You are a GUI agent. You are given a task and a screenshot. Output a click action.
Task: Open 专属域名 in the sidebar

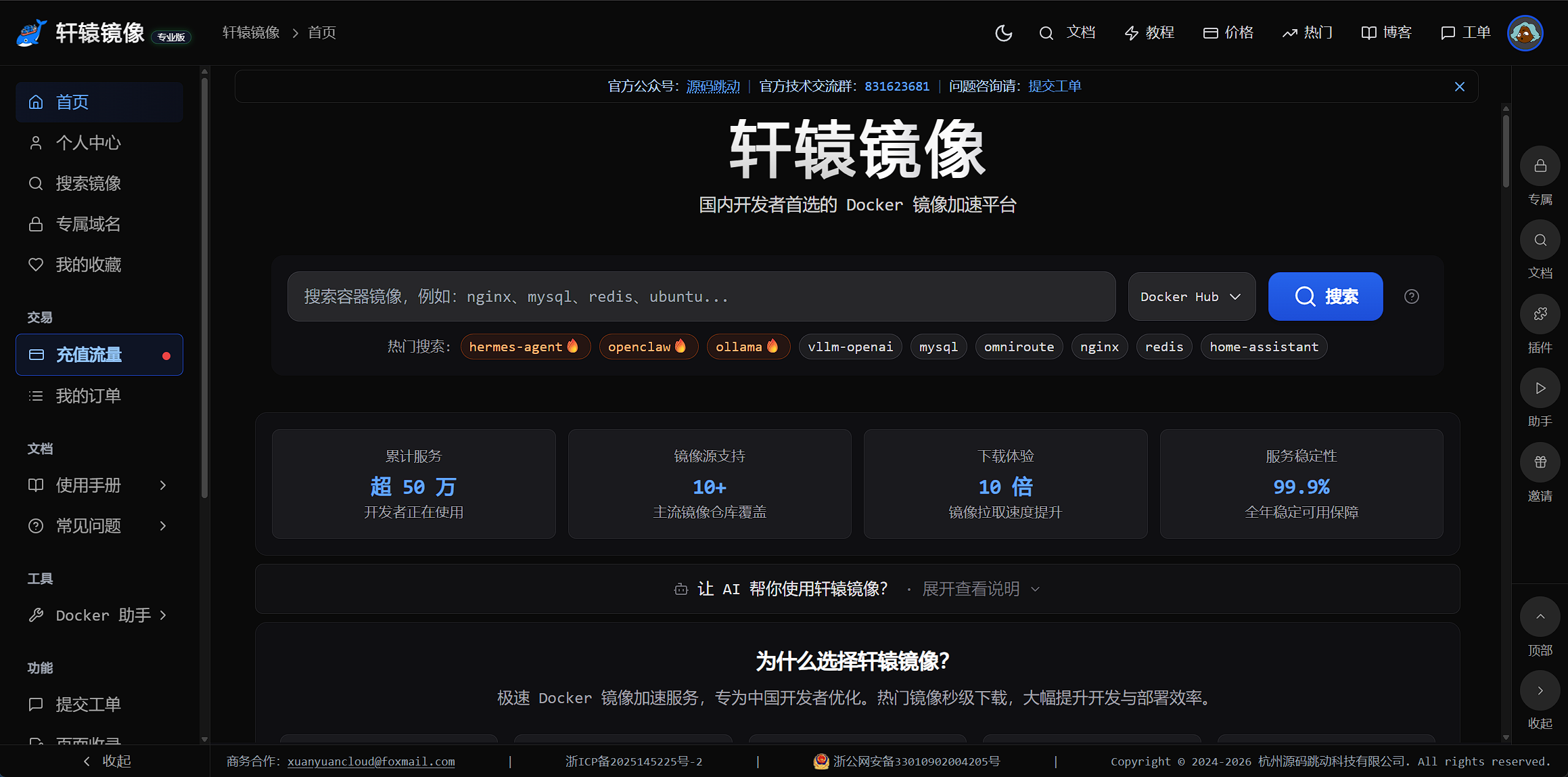pyautogui.click(x=99, y=224)
